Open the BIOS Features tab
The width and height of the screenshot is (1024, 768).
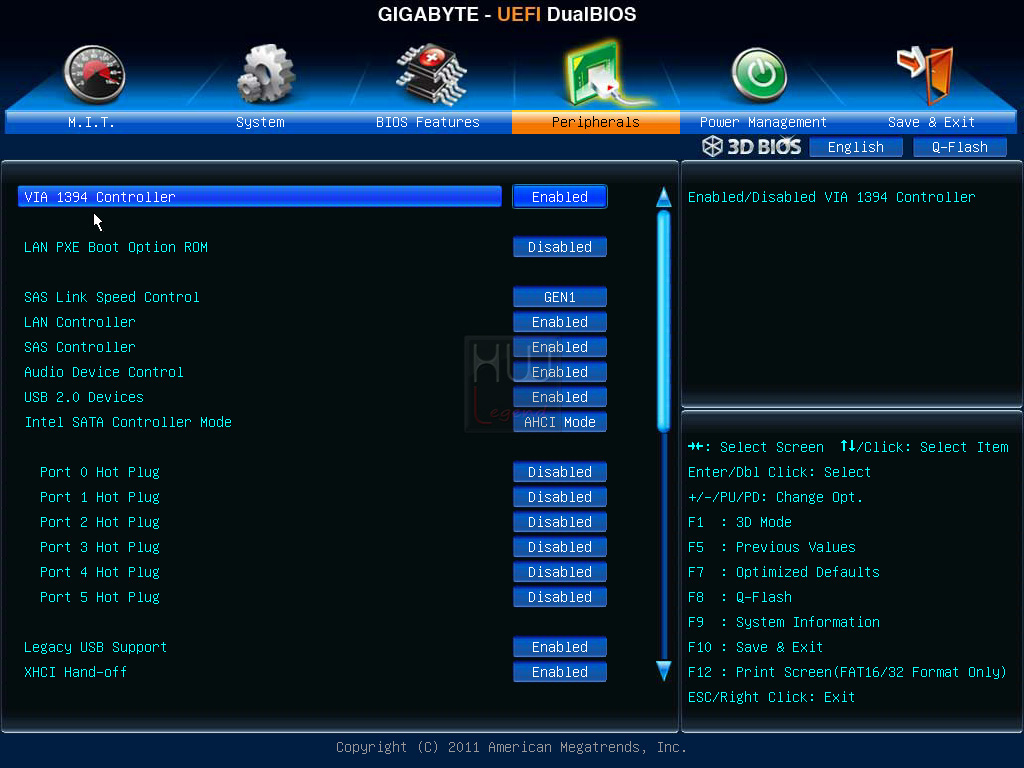point(428,122)
